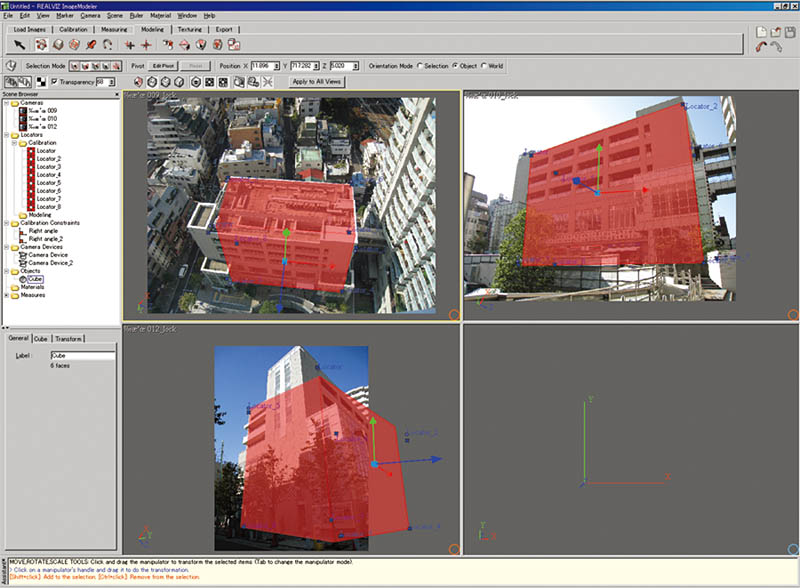Select the Materials folder in the tree
The height and width of the screenshot is (588, 800).
pyautogui.click(x=32, y=287)
